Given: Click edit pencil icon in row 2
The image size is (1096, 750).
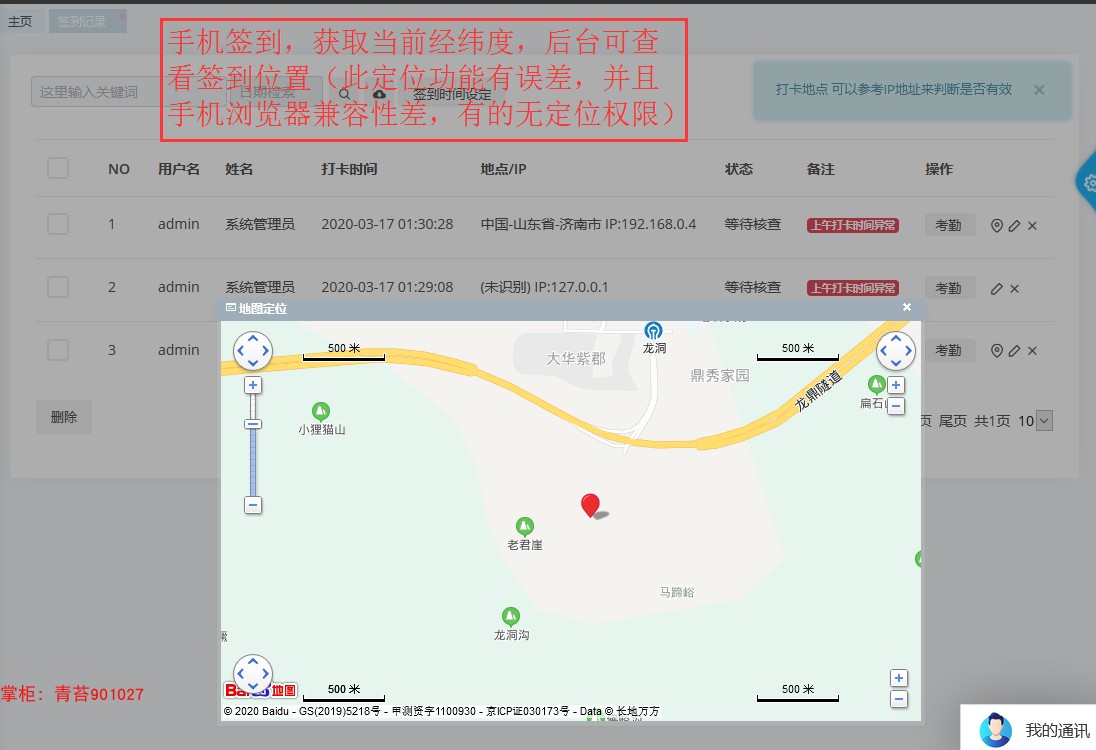Looking at the screenshot, I should (997, 288).
